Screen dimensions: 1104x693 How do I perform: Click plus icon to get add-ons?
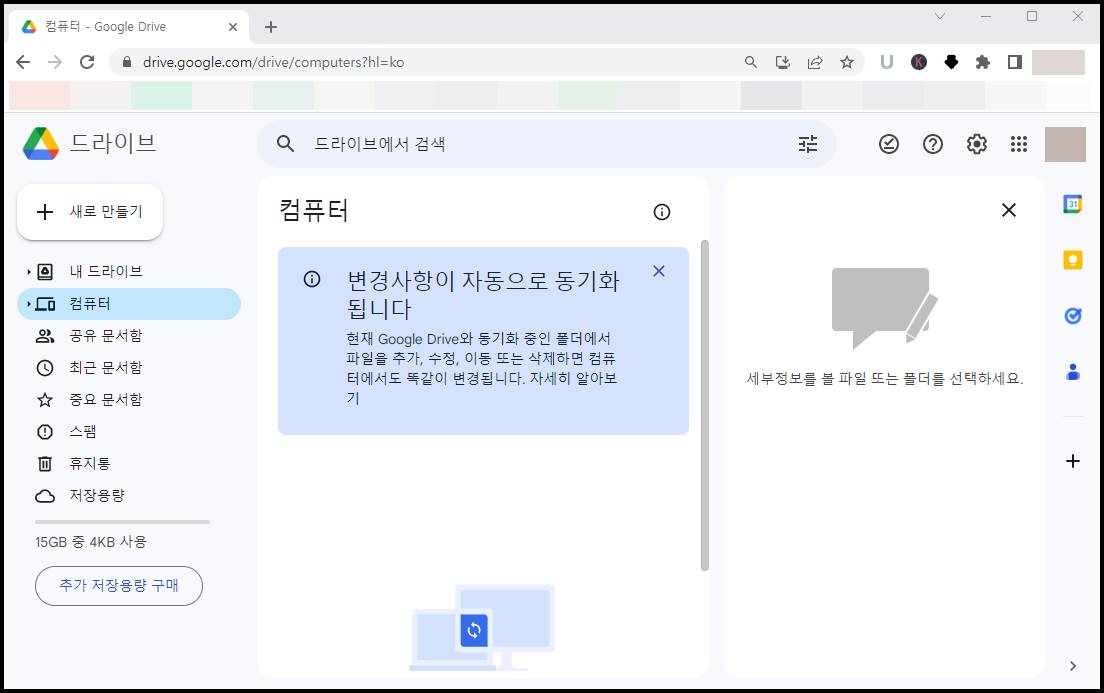pos(1072,461)
